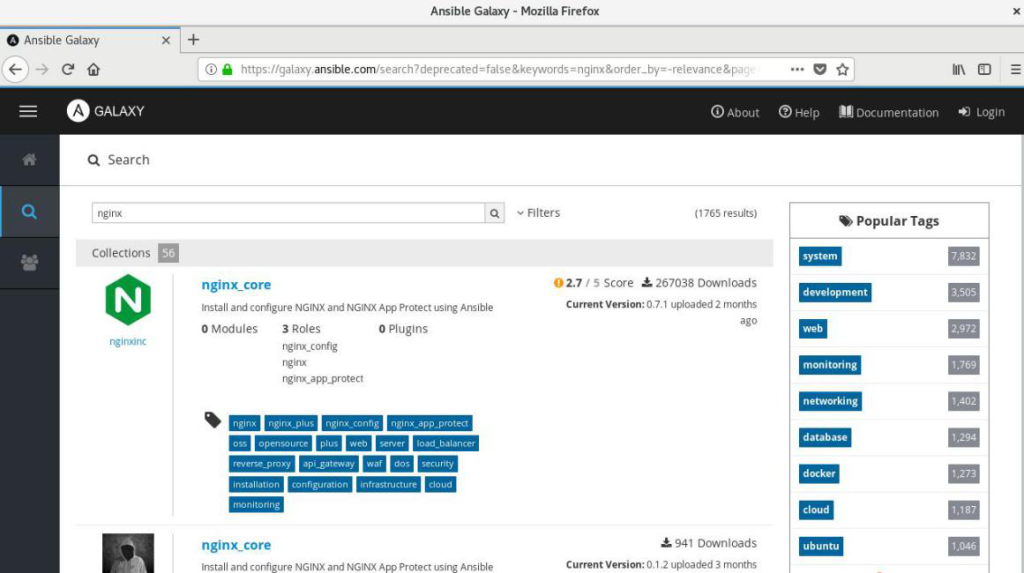This screenshot has width=1024, height=573.
Task: Click the infrastructure tag
Action: tap(388, 485)
